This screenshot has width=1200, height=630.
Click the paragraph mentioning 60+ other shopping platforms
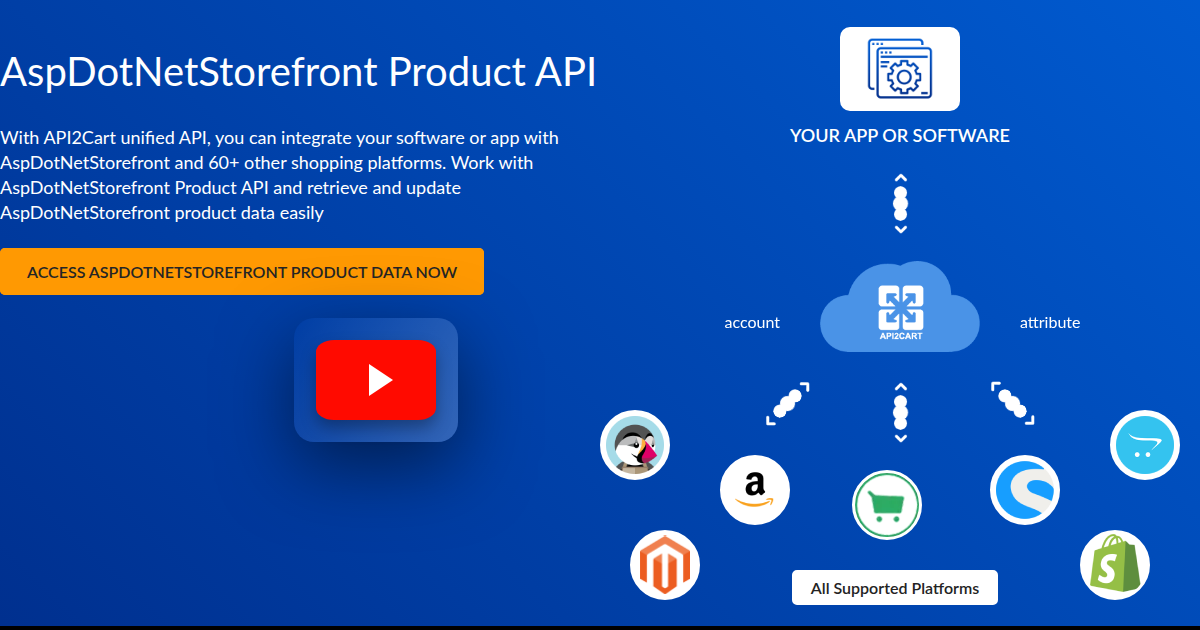point(280,175)
